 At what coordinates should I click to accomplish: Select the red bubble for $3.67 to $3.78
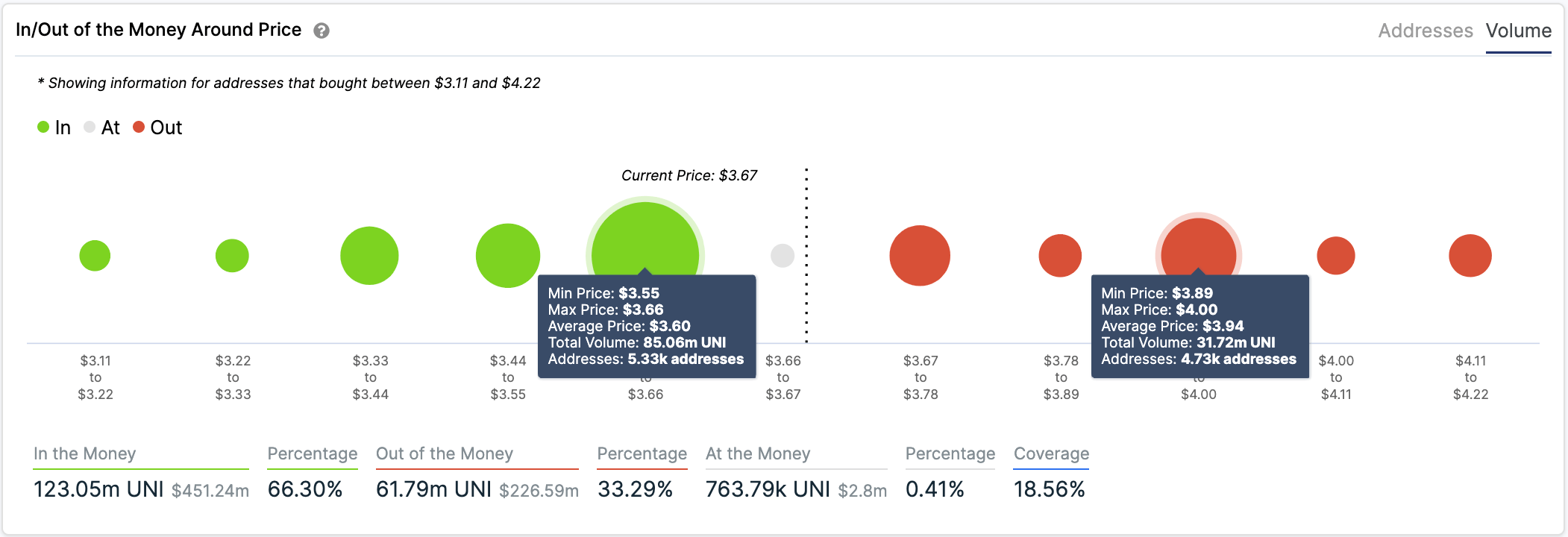[x=920, y=256]
